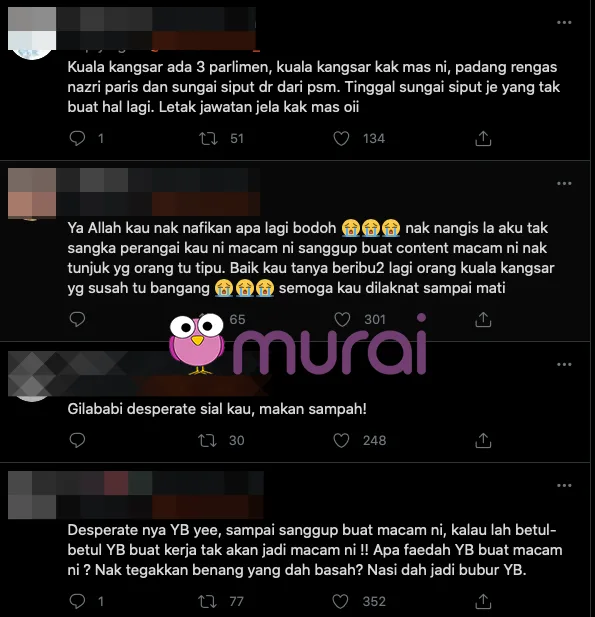Like the tweet with 248 likes
The width and height of the screenshot is (595, 617).
(x=341, y=440)
